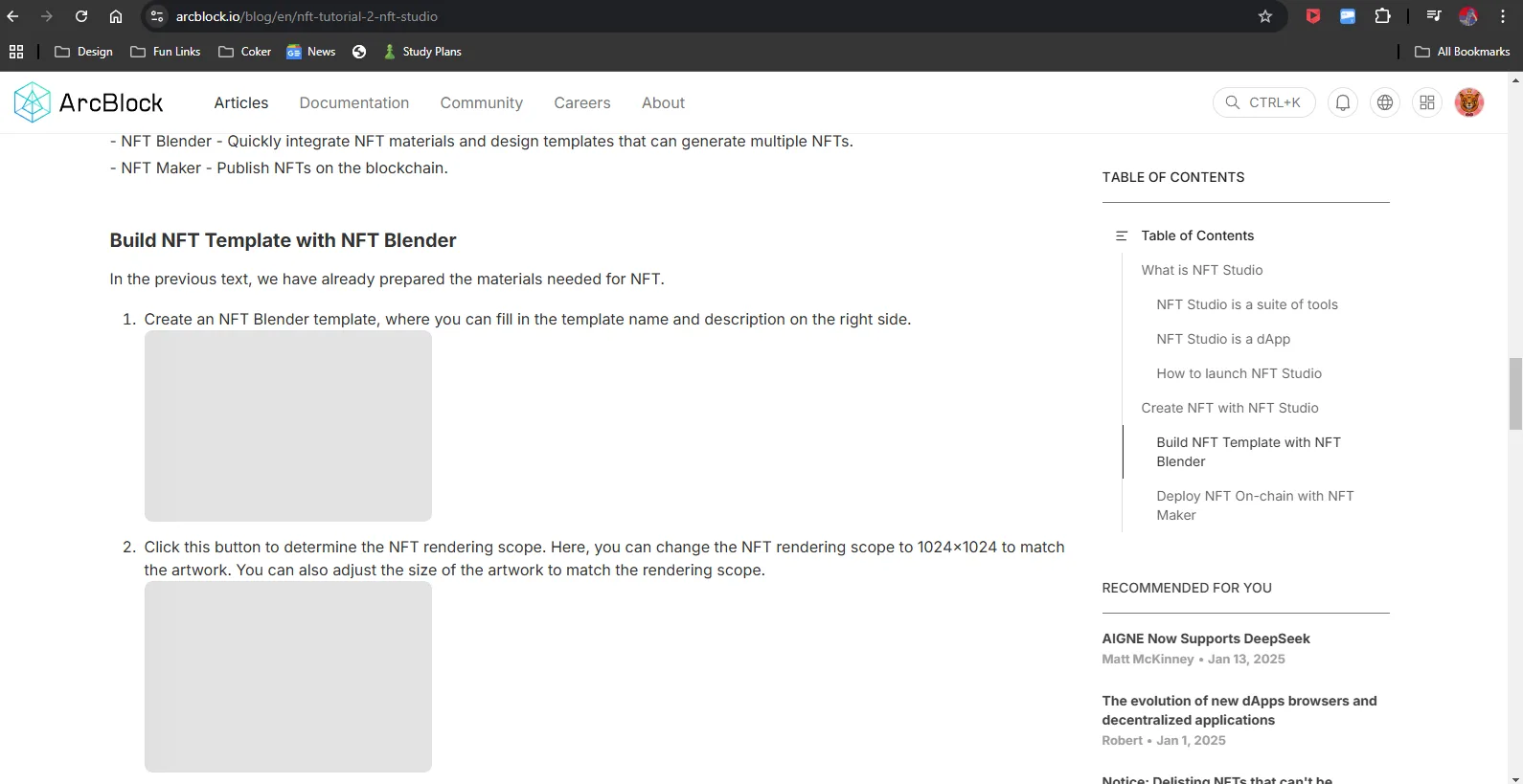Jump to 'NFT Studio is a dApp' section
The height and width of the screenshot is (784, 1523).
[x=1223, y=339]
